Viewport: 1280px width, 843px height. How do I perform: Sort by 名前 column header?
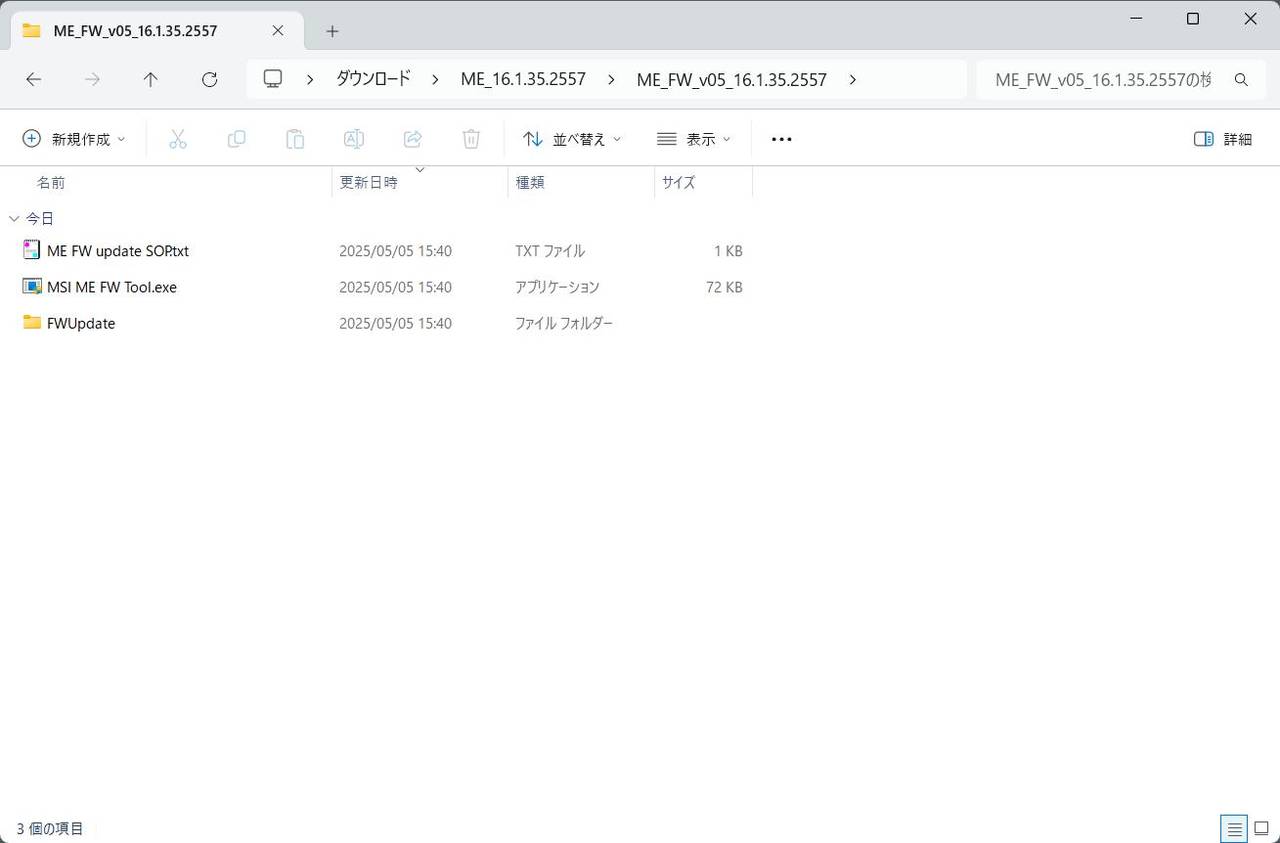click(x=51, y=182)
